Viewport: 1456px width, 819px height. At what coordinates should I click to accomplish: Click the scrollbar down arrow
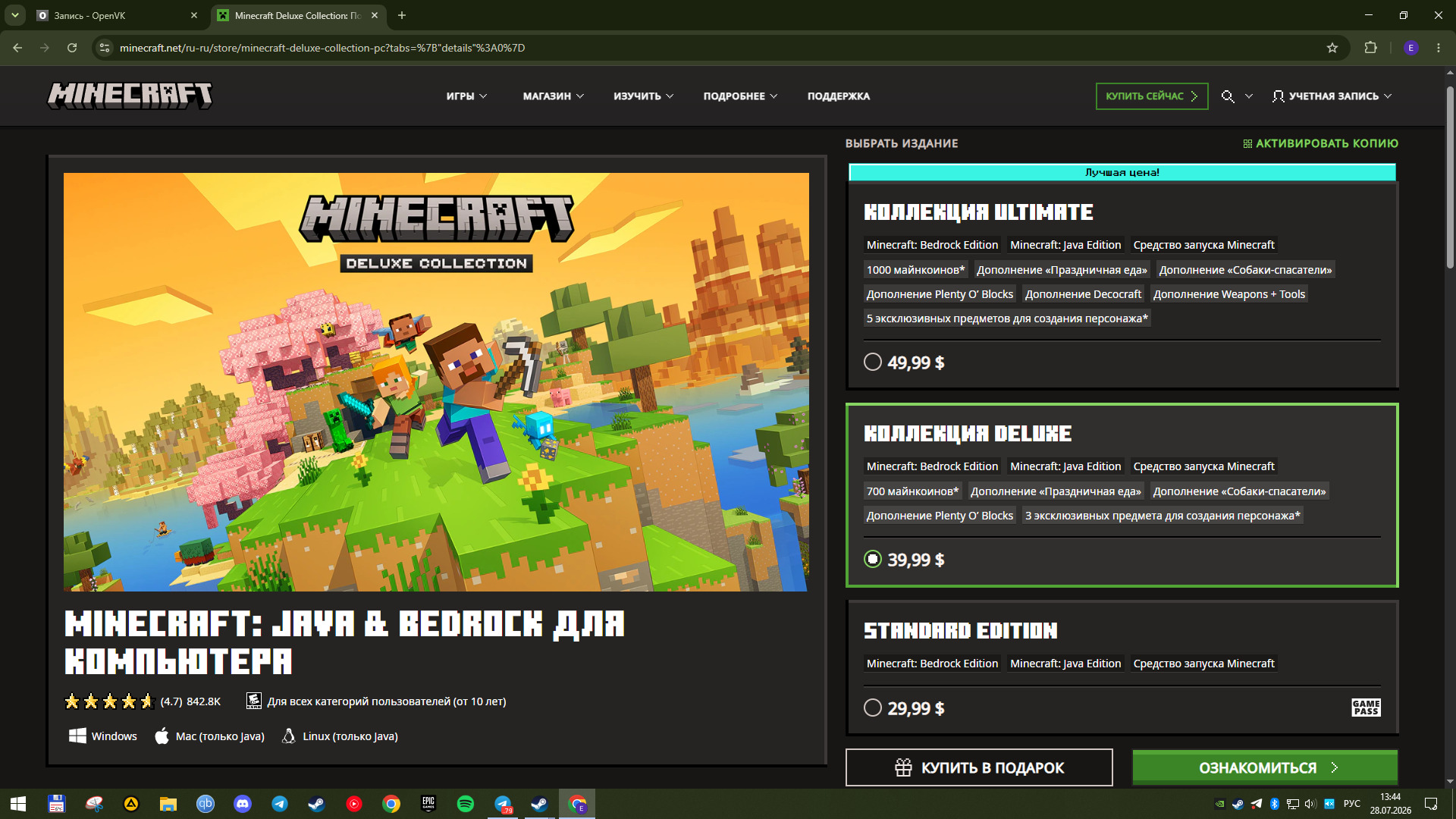1450,781
